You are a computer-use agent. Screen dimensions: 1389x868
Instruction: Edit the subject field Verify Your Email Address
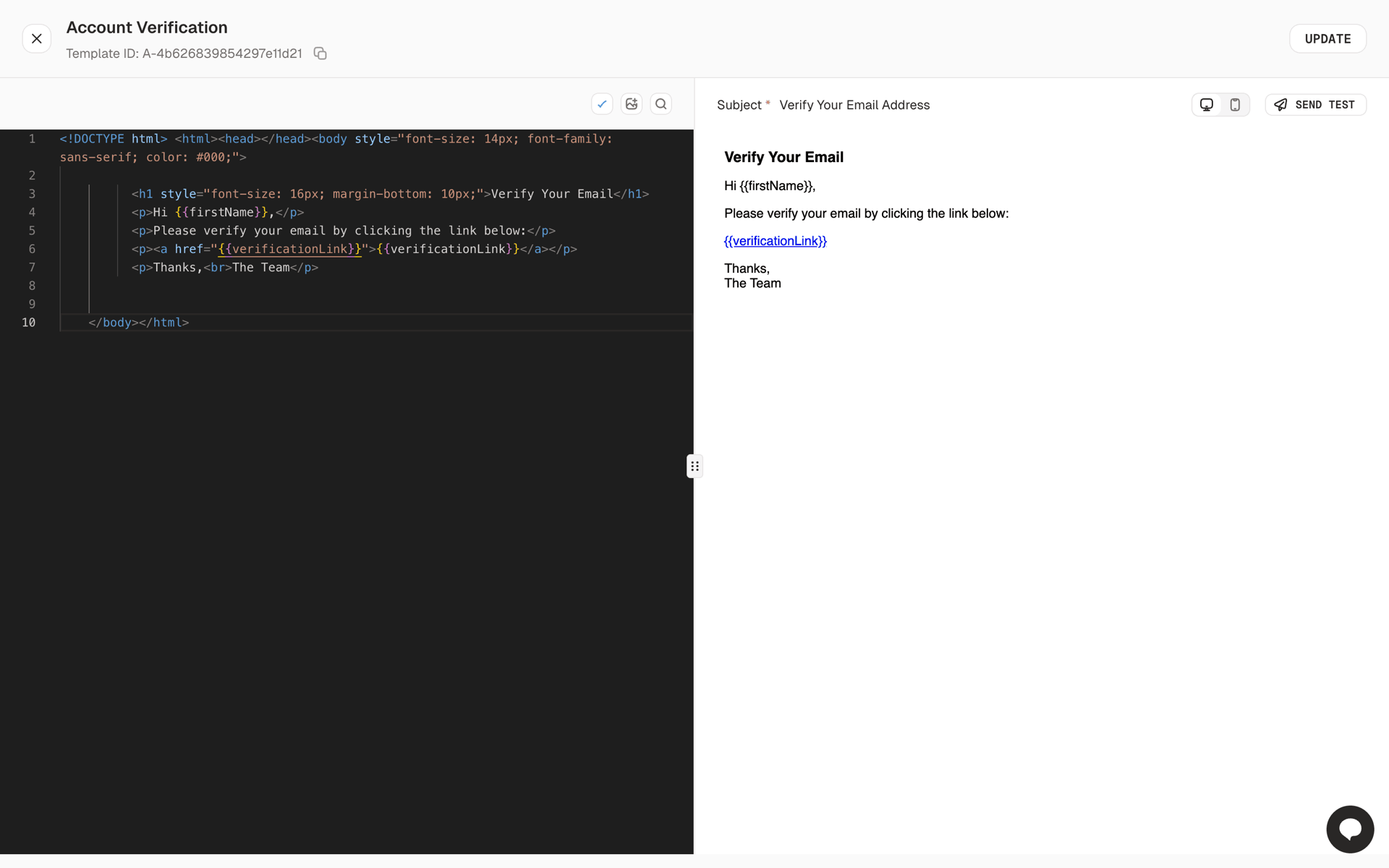[x=854, y=105]
